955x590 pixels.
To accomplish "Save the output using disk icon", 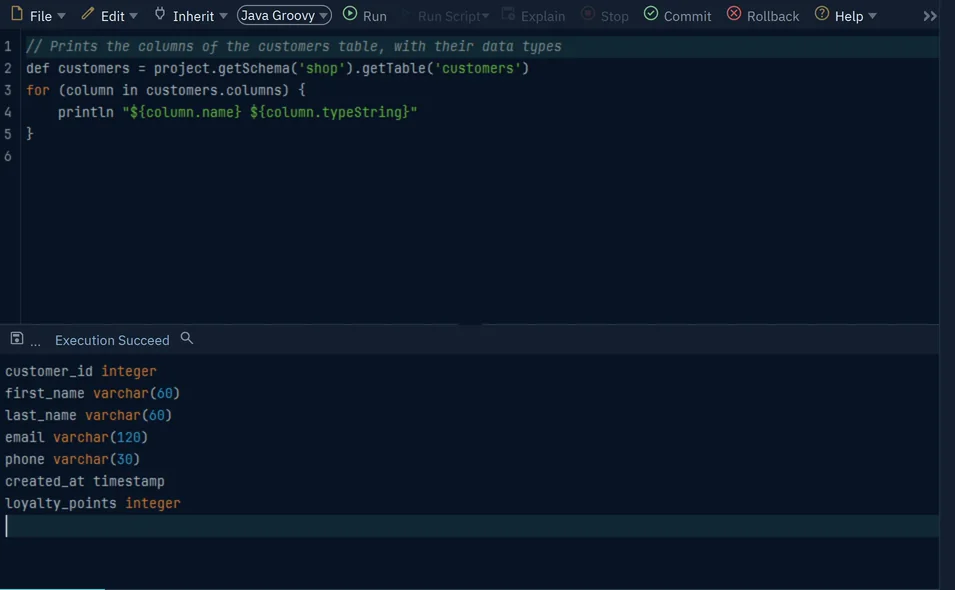I will pos(17,339).
